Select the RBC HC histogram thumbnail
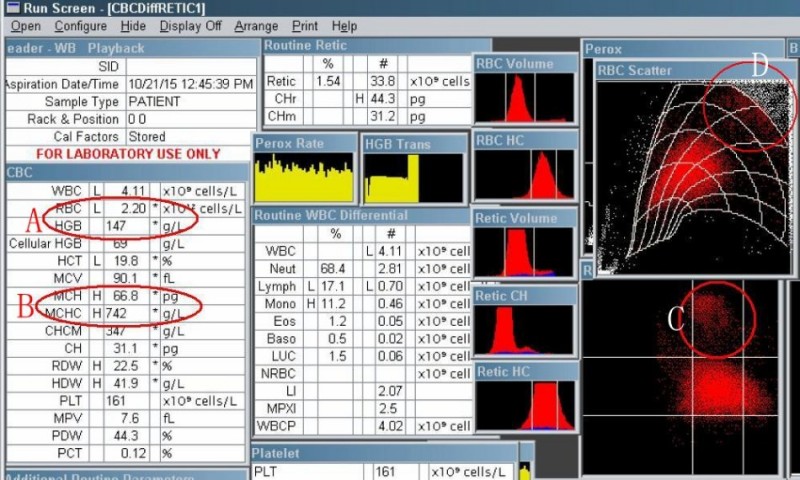The width and height of the screenshot is (800, 480). [524, 174]
